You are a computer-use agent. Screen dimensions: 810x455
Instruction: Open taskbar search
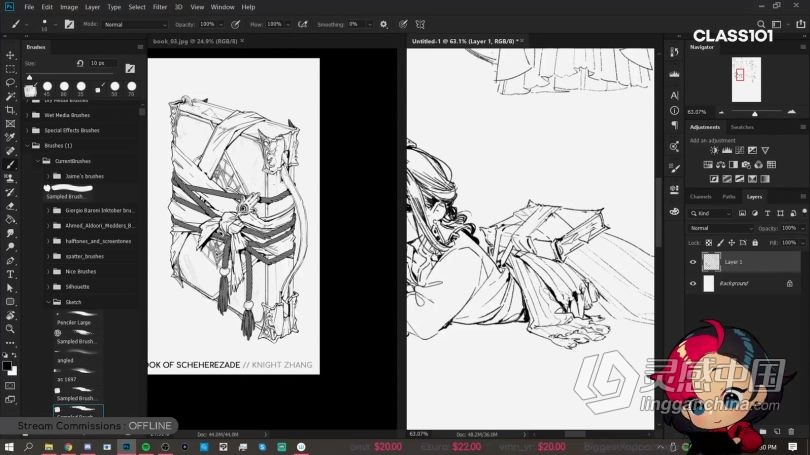click(28, 447)
